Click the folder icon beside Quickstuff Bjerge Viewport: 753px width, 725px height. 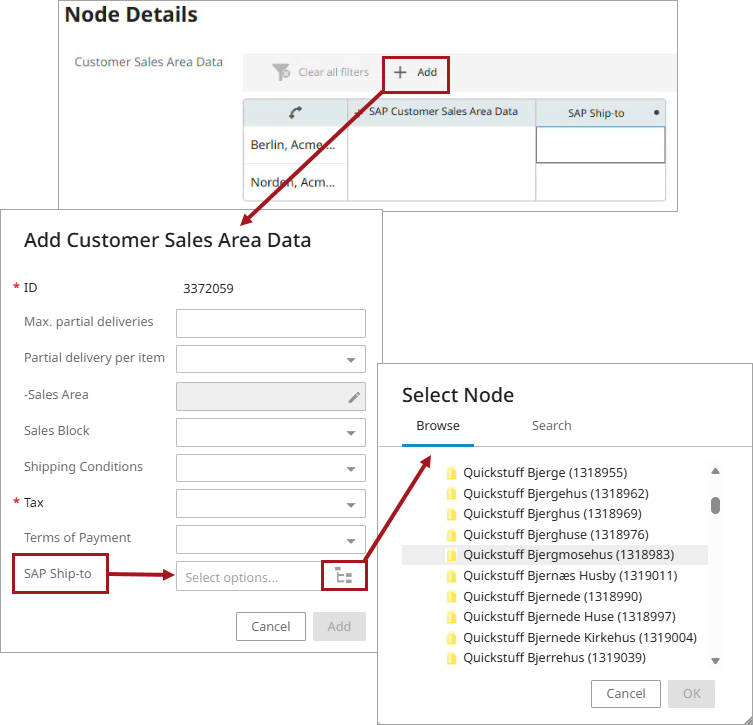(x=451, y=473)
